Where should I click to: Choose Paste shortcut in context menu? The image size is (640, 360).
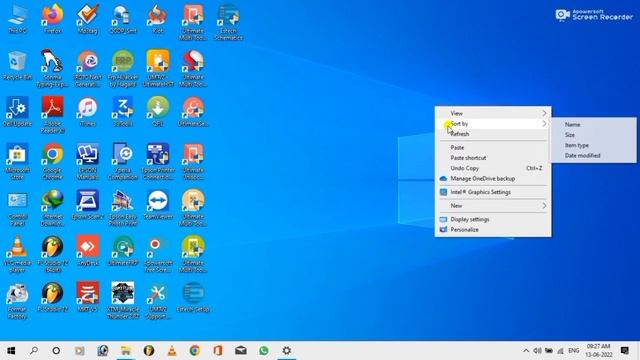[493, 158]
